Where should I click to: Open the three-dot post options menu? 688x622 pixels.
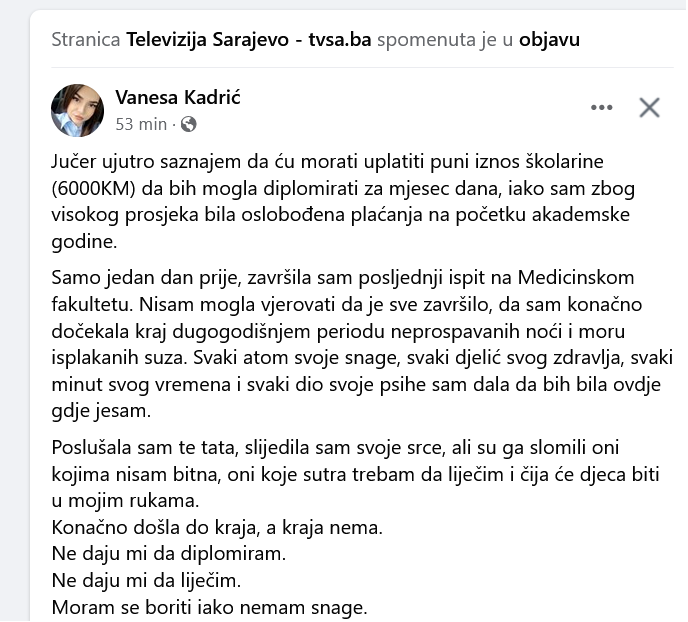click(x=601, y=108)
